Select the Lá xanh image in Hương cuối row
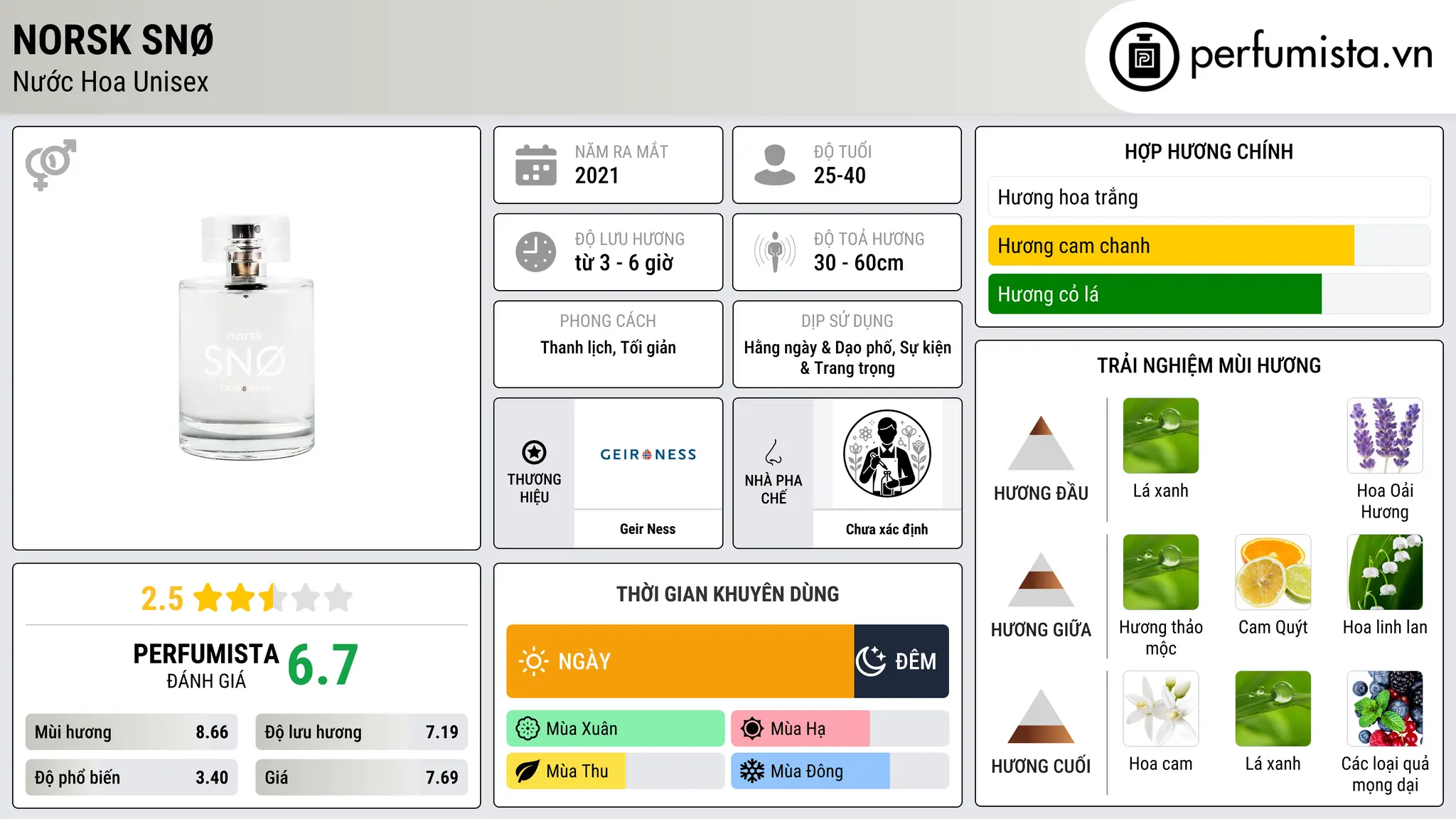Image resolution: width=1456 pixels, height=819 pixels. (1273, 709)
